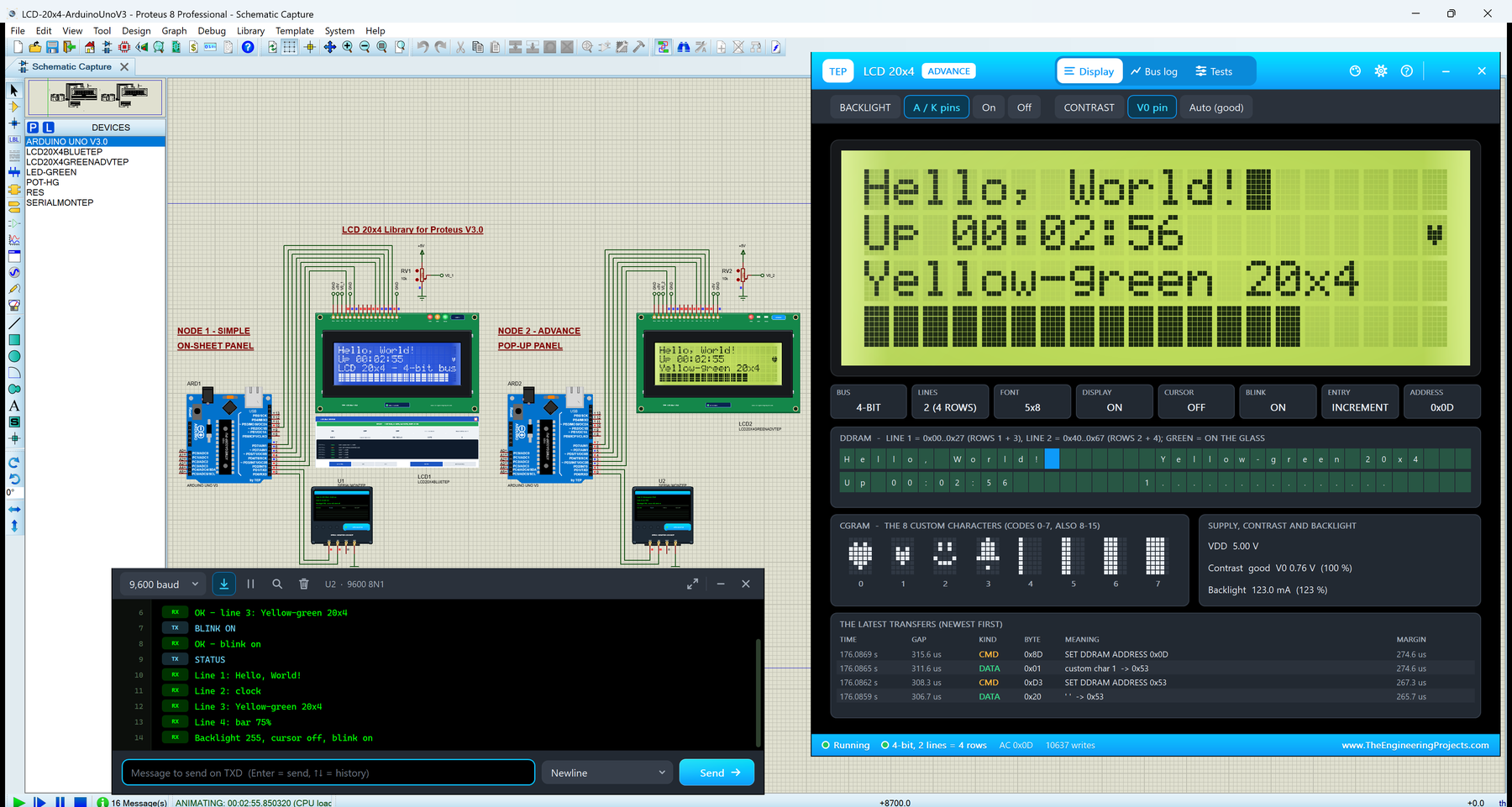Pause the serial monitor output
The height and width of the screenshot is (807, 1512).
(250, 584)
